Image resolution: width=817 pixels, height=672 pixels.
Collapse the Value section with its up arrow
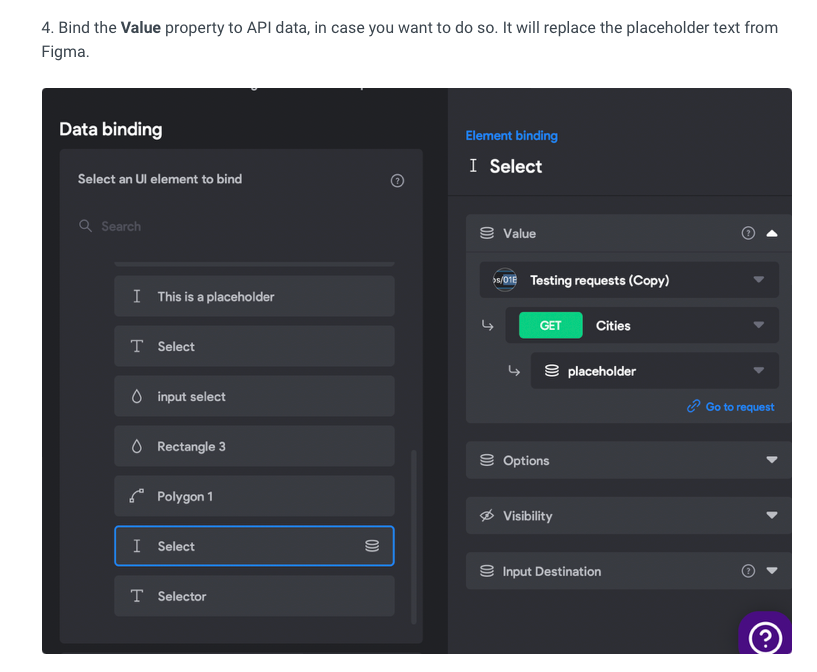[x=772, y=233]
